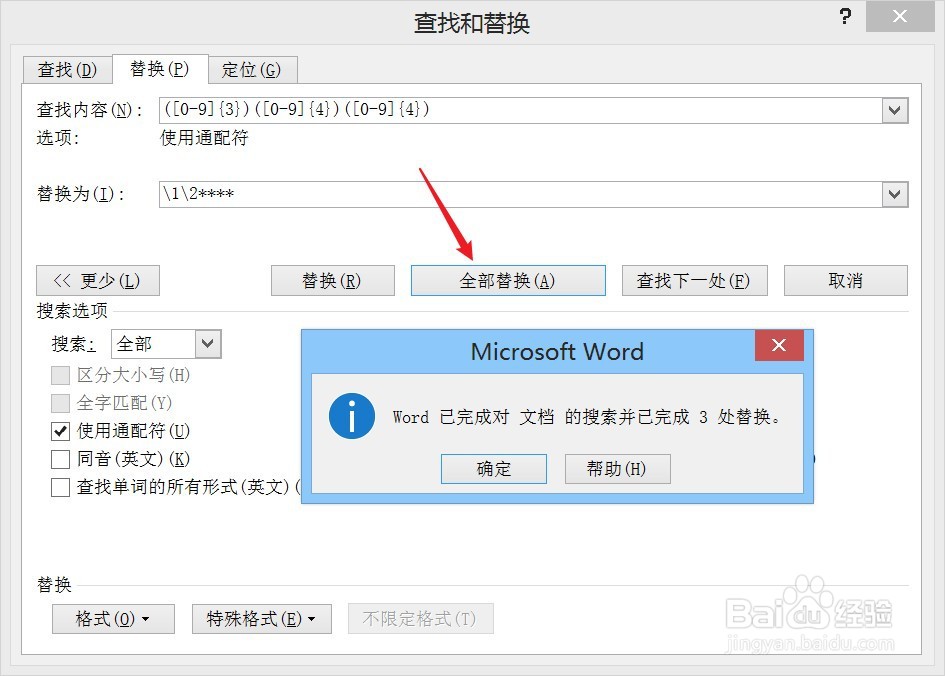The image size is (945, 676).
Task: Click the 替换(R) button
Action: [333, 281]
